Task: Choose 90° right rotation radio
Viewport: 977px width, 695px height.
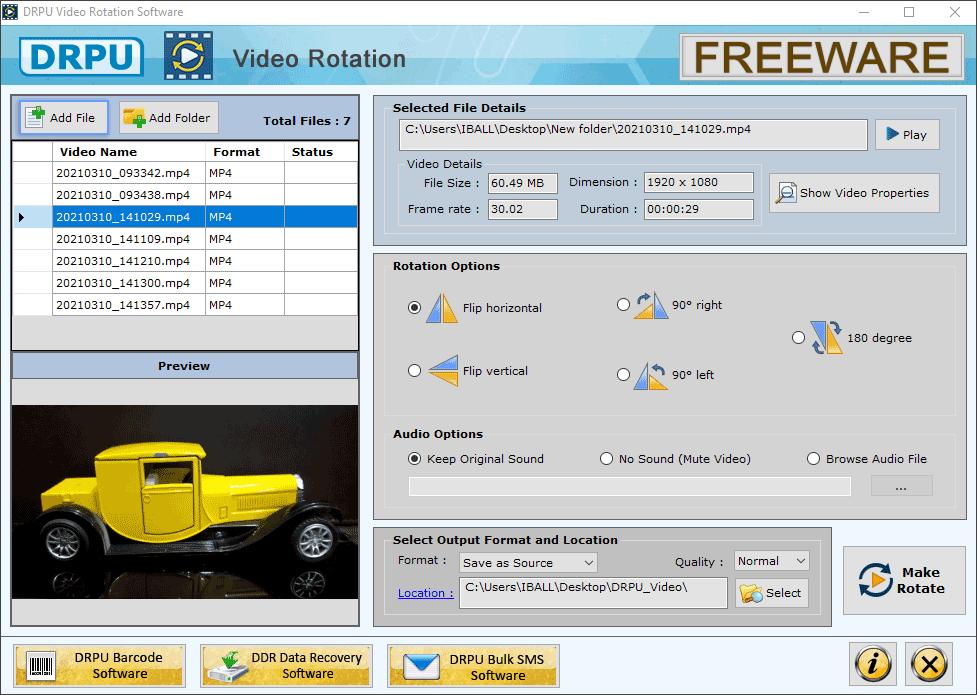Action: click(623, 305)
